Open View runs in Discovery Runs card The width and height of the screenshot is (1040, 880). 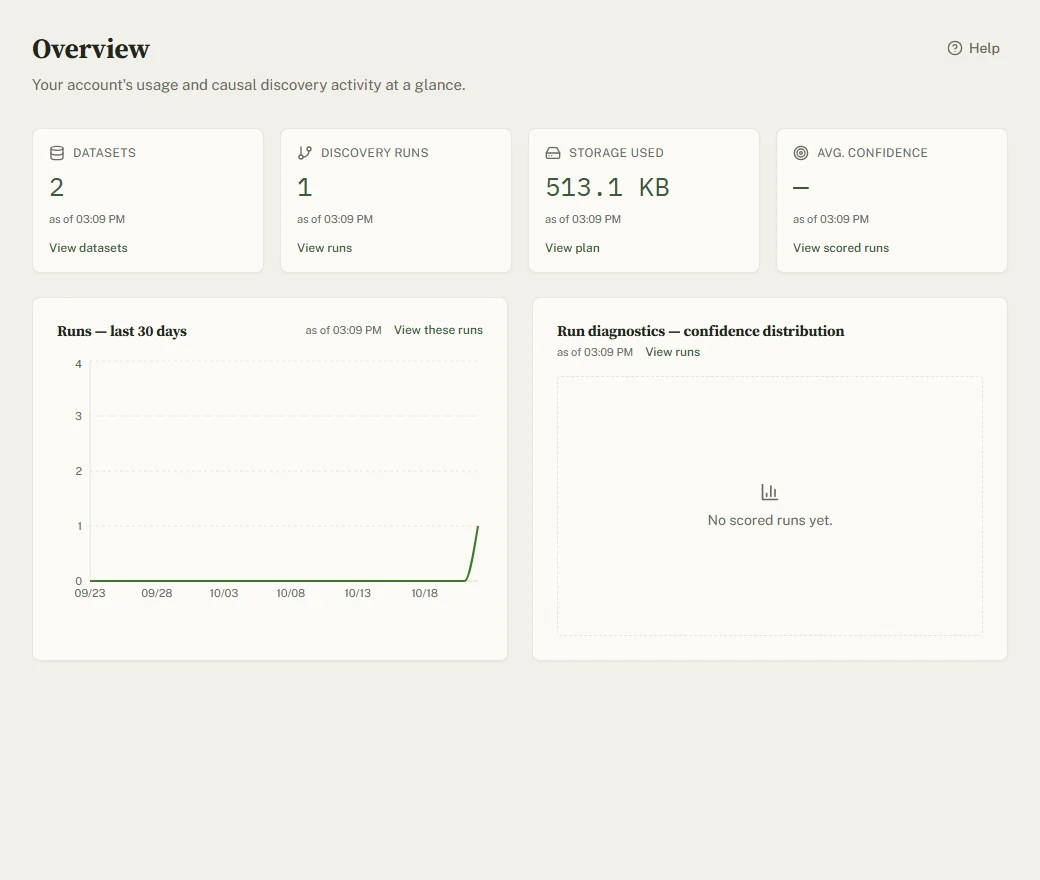click(324, 248)
